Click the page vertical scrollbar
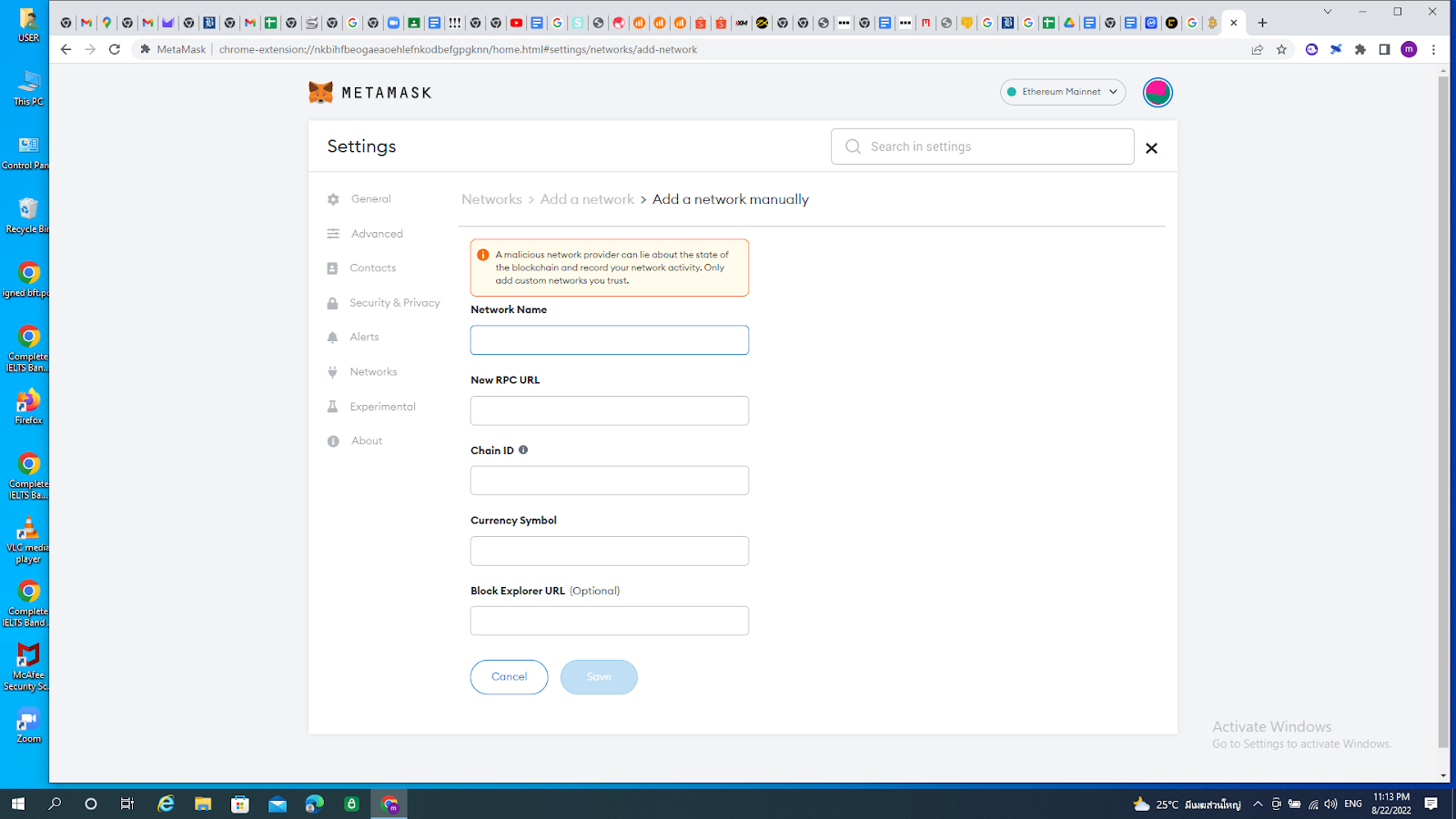The height and width of the screenshot is (819, 1456). pyautogui.click(x=1443, y=411)
